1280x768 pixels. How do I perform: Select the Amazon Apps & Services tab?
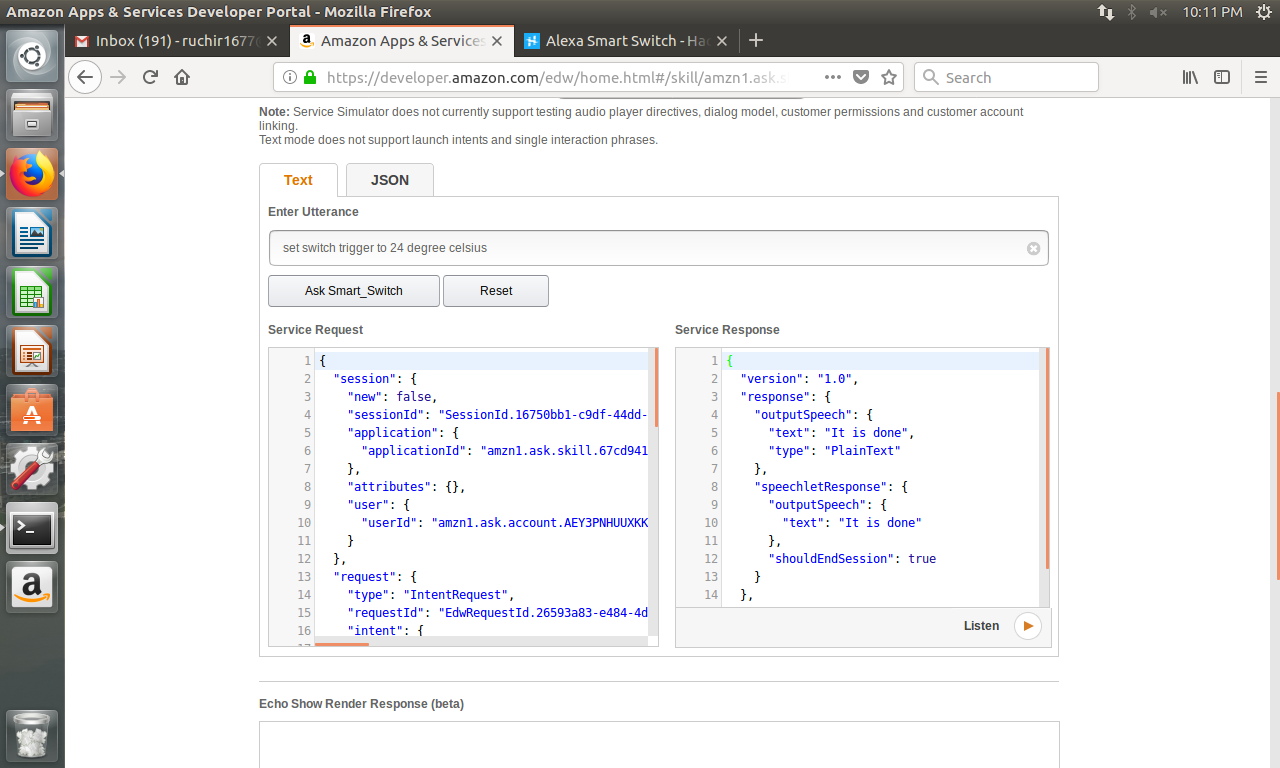pyautogui.click(x=402, y=41)
